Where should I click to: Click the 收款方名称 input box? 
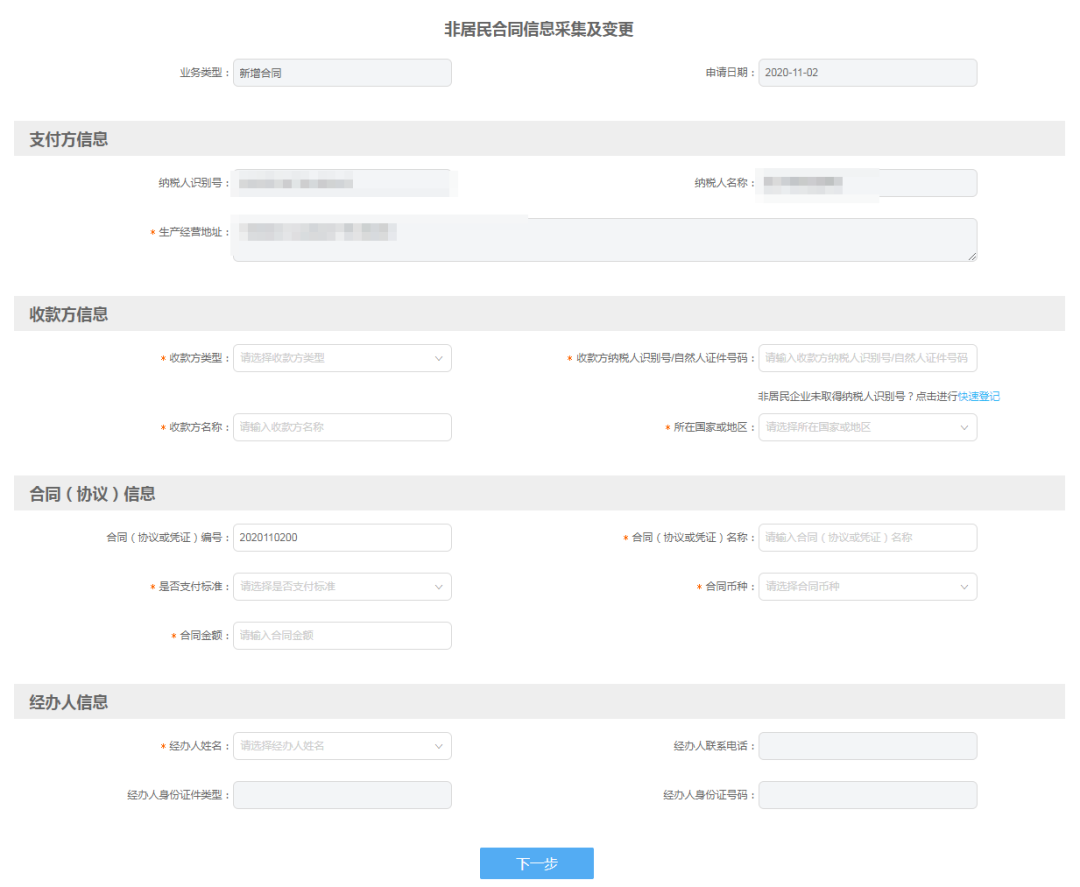[x=342, y=427]
